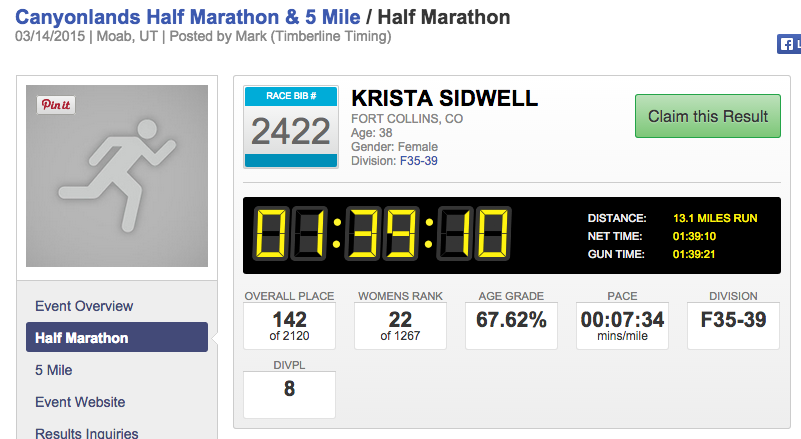Open the Event Website sidebar link
The height and width of the screenshot is (439, 801).
(80, 402)
